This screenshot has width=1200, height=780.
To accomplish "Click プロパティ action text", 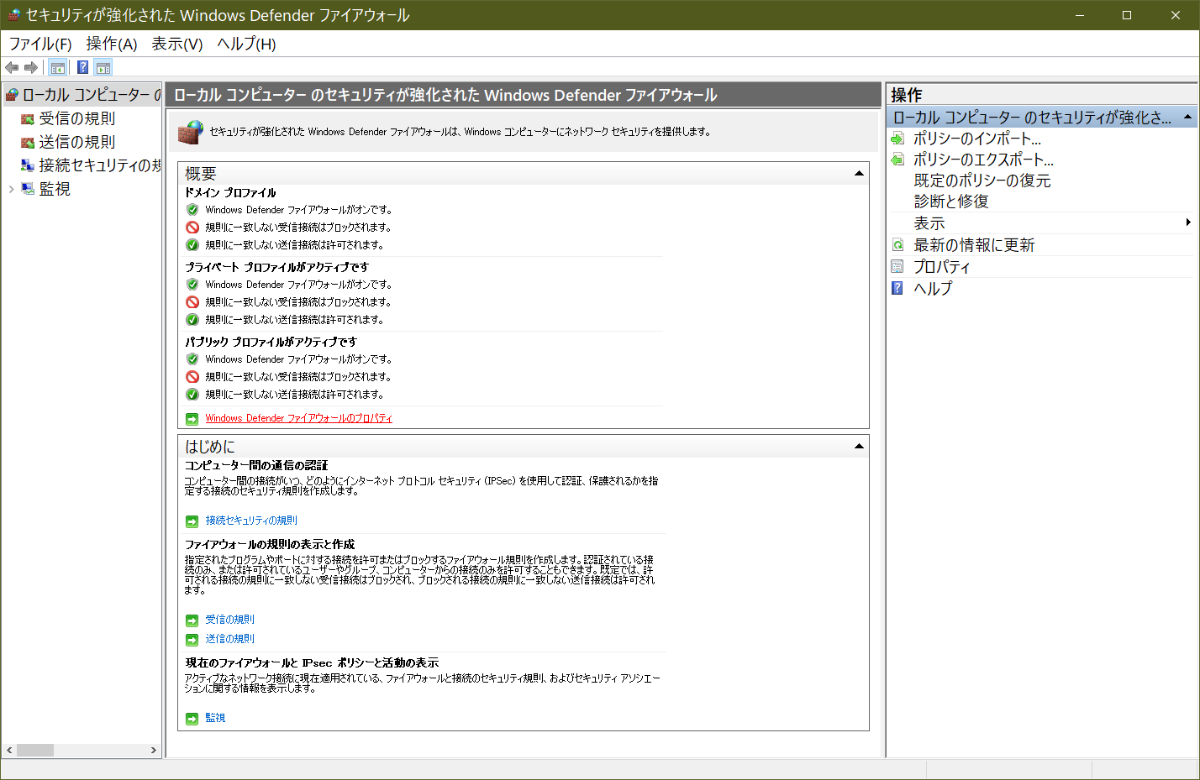I will [x=942, y=267].
